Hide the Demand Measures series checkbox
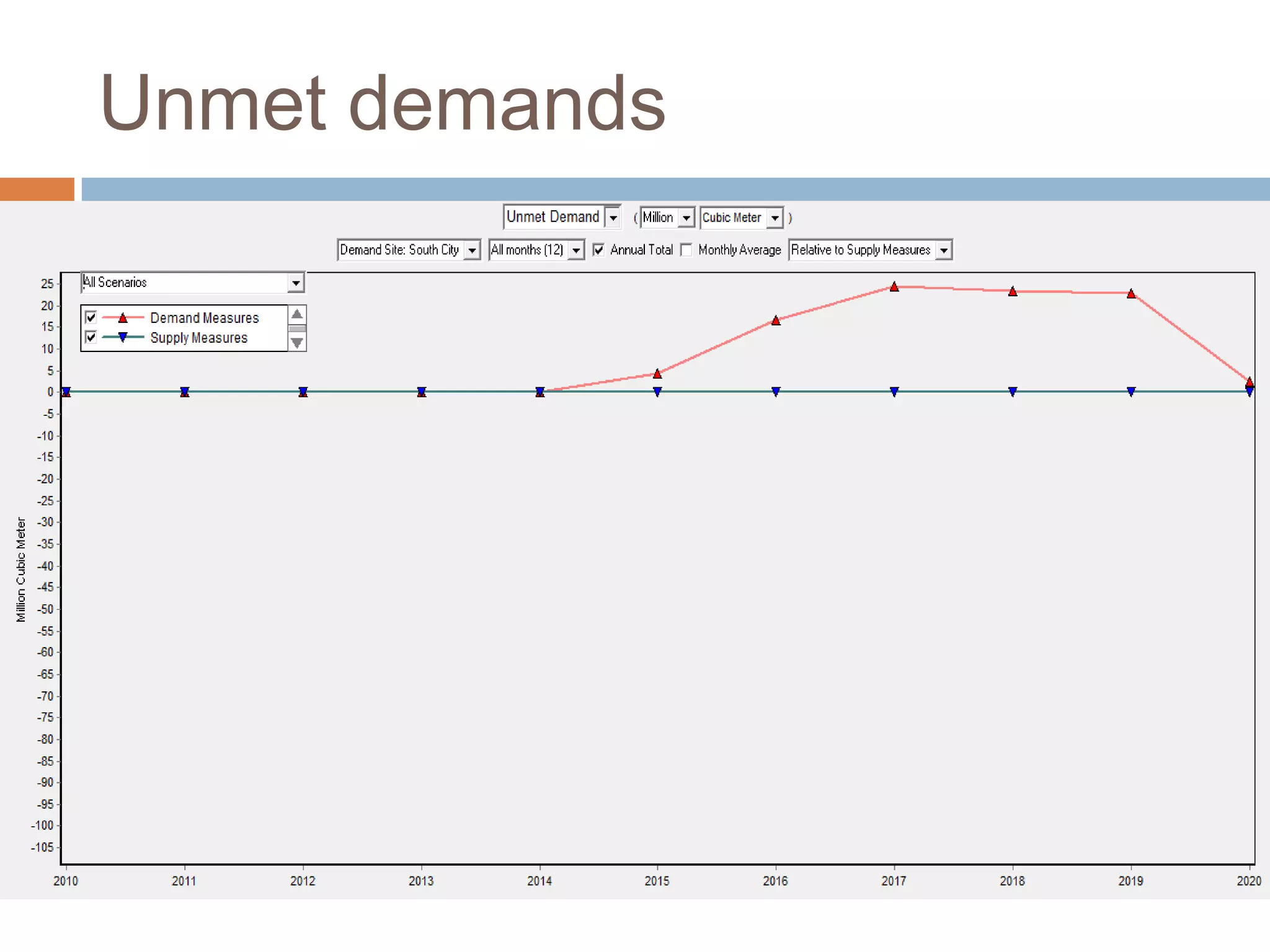Screen dimensions: 1270x952 [91, 317]
